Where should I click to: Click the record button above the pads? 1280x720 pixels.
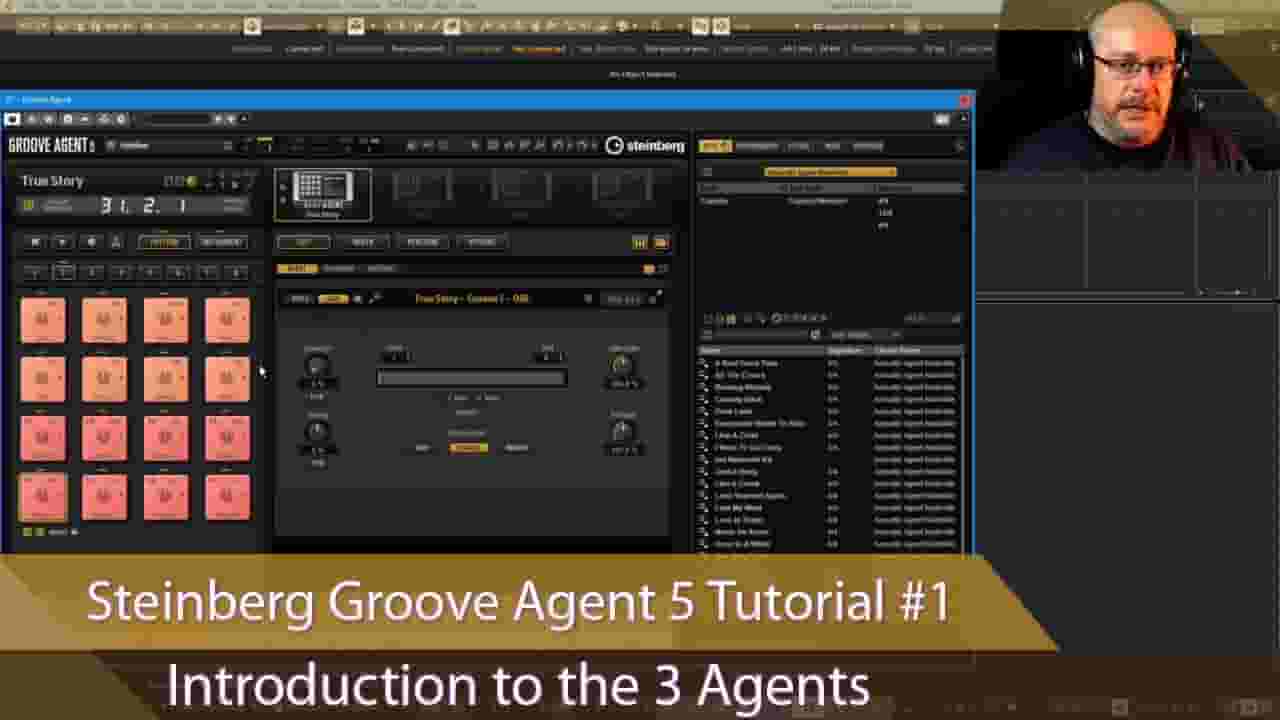click(x=90, y=242)
